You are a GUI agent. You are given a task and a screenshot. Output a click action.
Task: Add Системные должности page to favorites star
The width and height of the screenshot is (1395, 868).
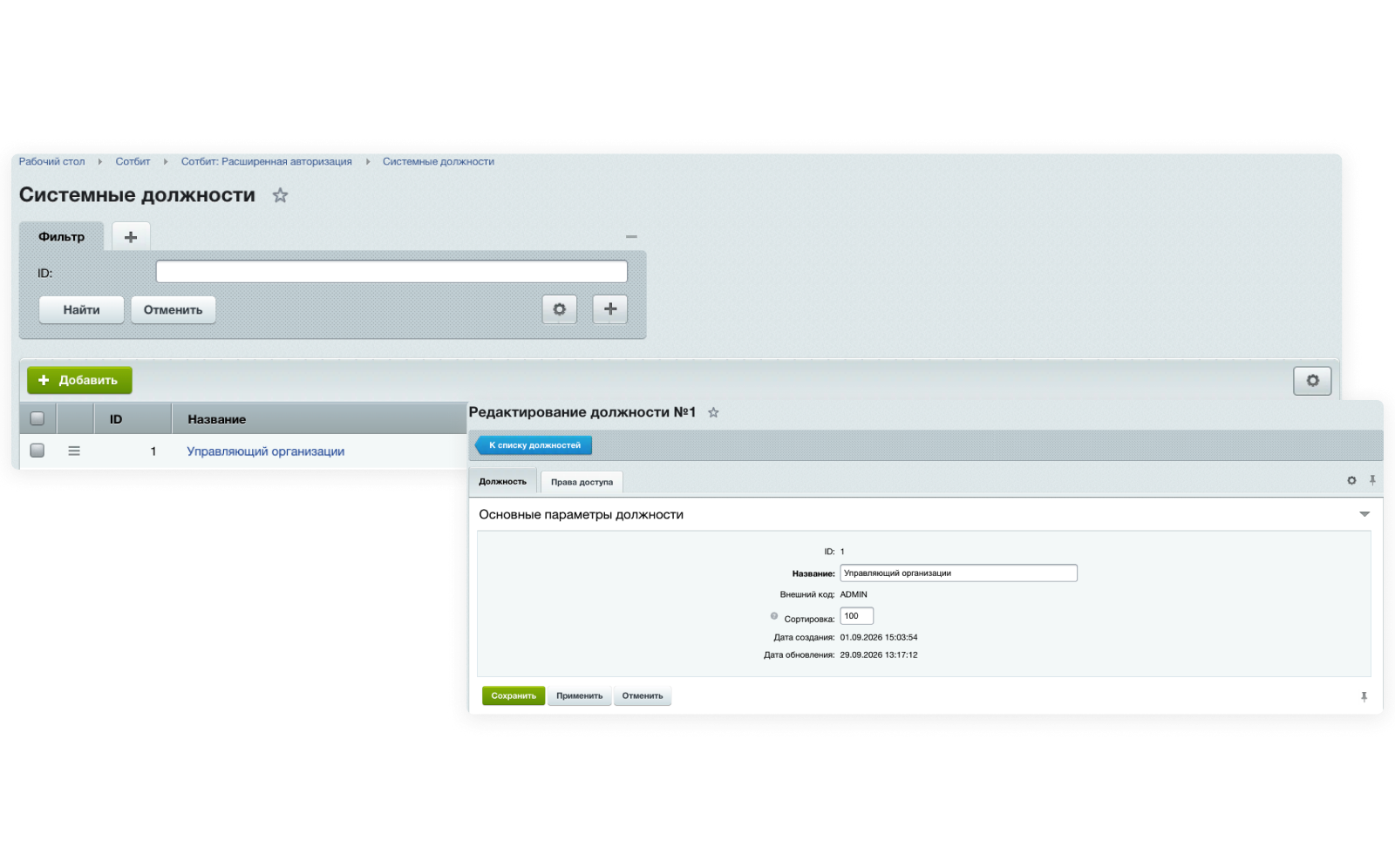pyautogui.click(x=280, y=195)
